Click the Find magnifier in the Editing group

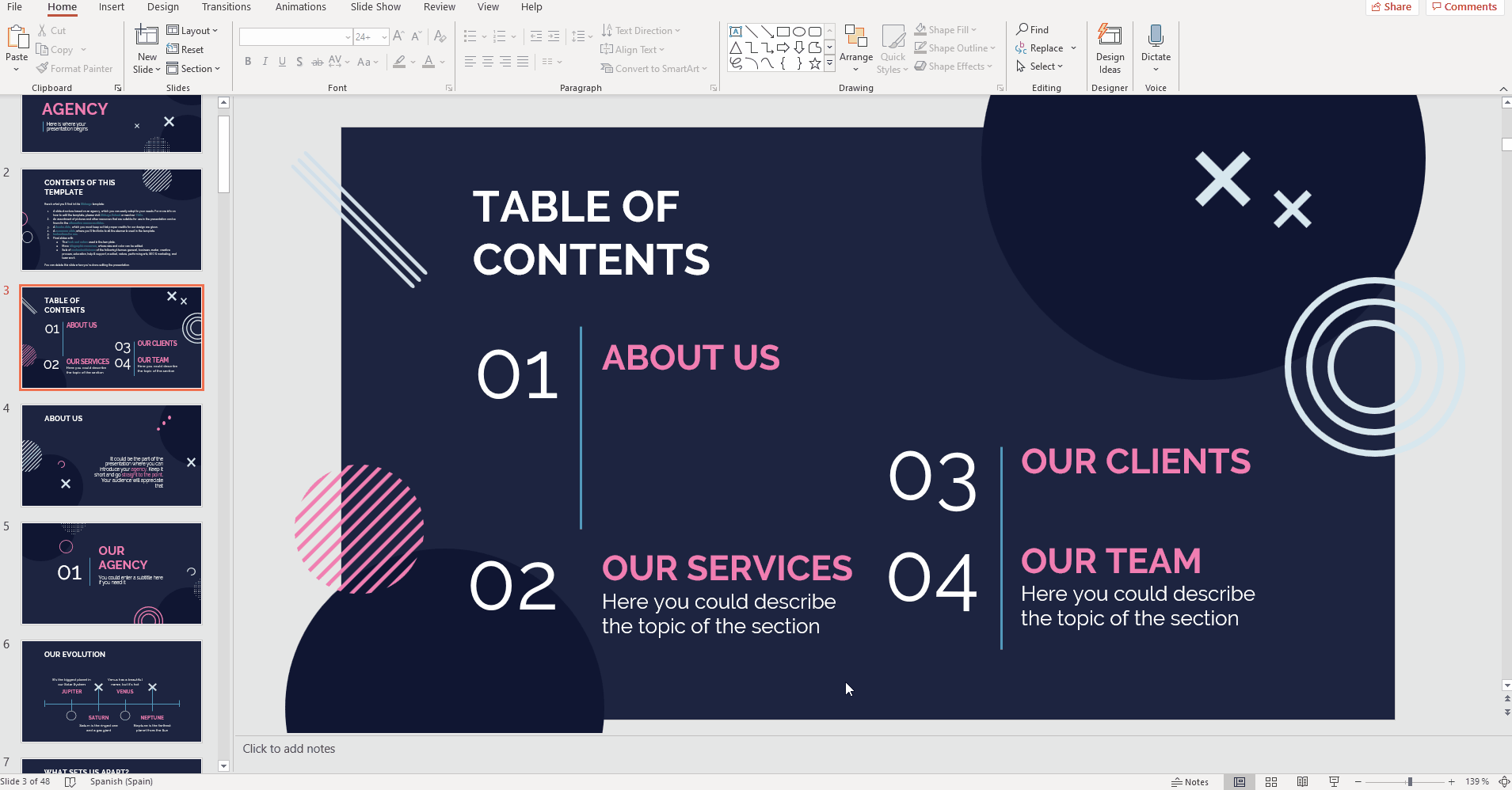(1023, 29)
